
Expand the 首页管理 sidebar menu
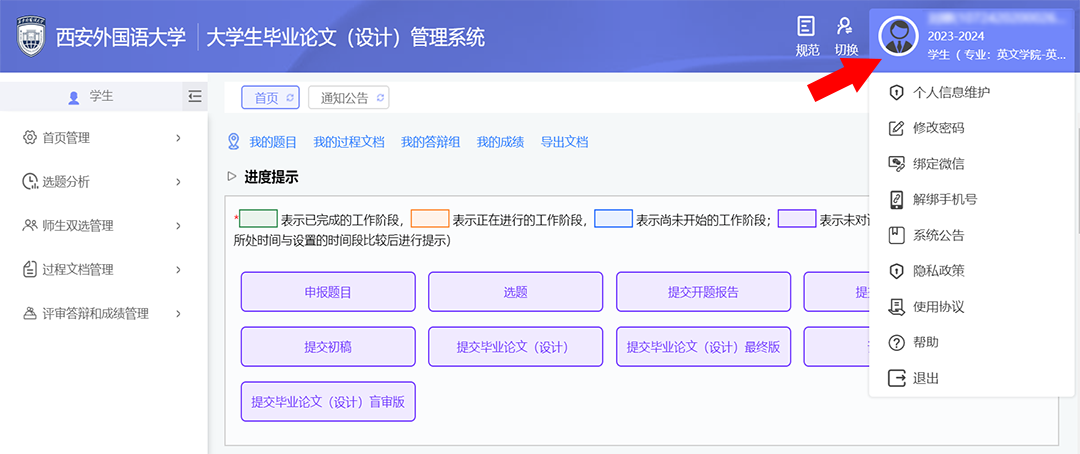point(103,138)
